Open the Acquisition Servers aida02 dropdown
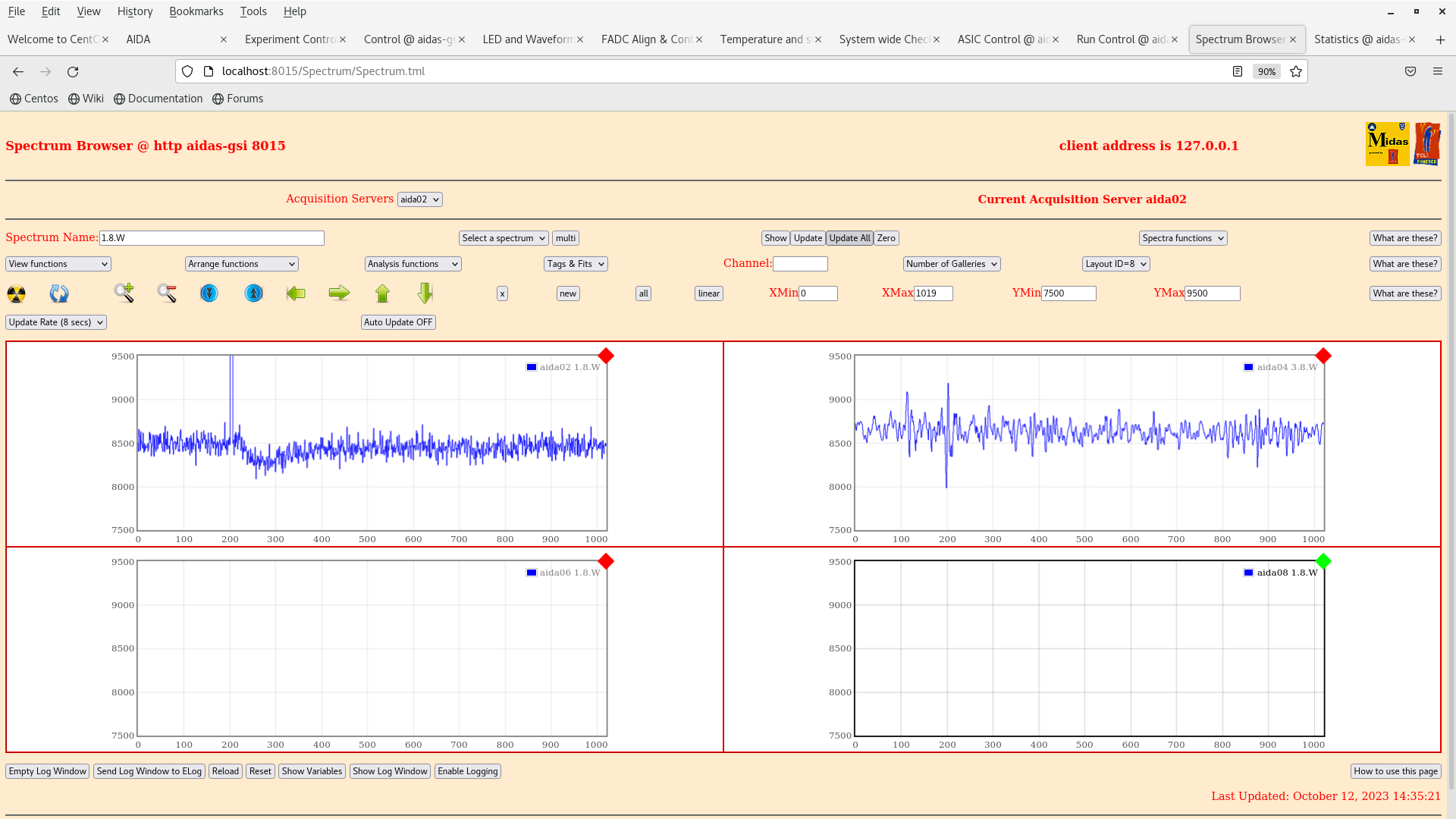The image size is (1456, 819). point(419,199)
